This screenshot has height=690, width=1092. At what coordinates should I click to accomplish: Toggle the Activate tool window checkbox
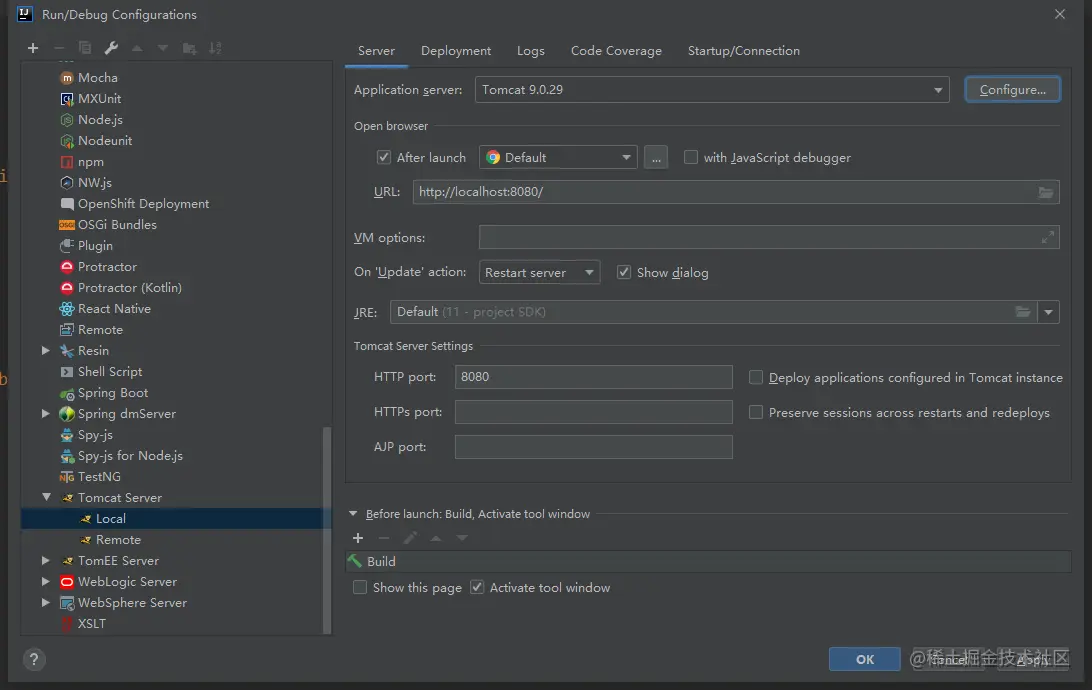point(477,588)
